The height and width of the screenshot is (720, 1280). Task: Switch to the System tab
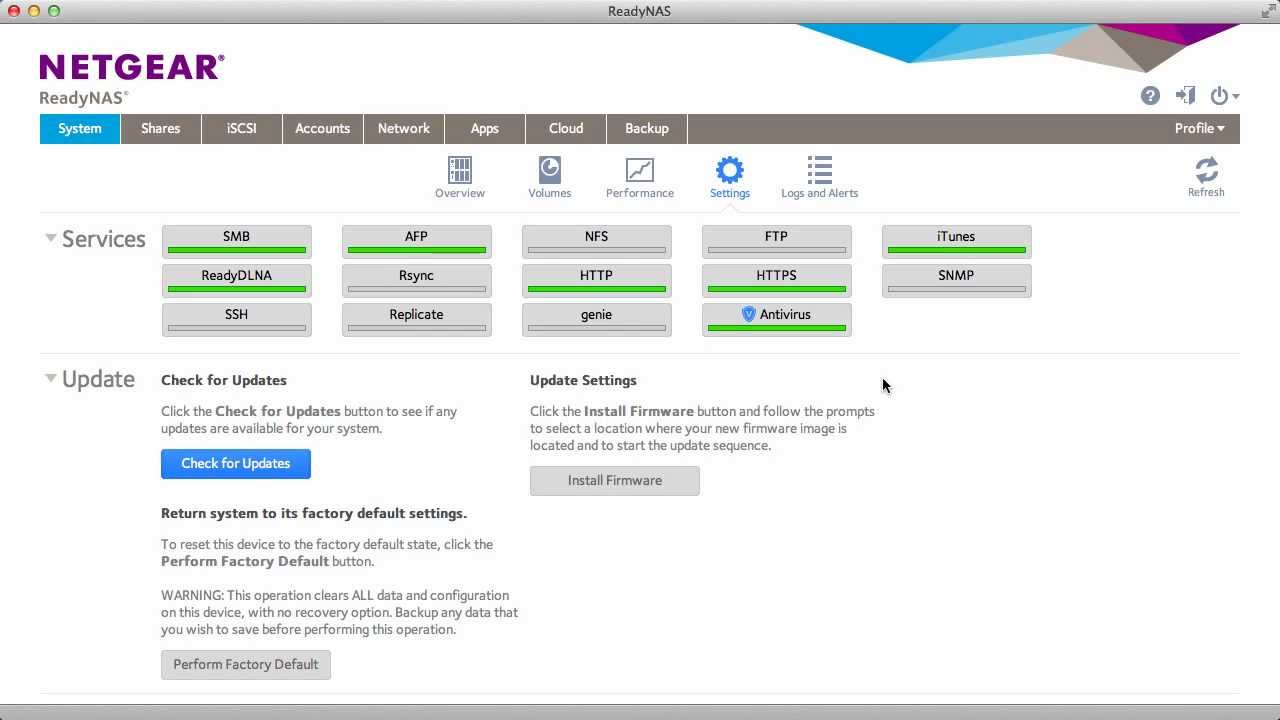pos(80,128)
